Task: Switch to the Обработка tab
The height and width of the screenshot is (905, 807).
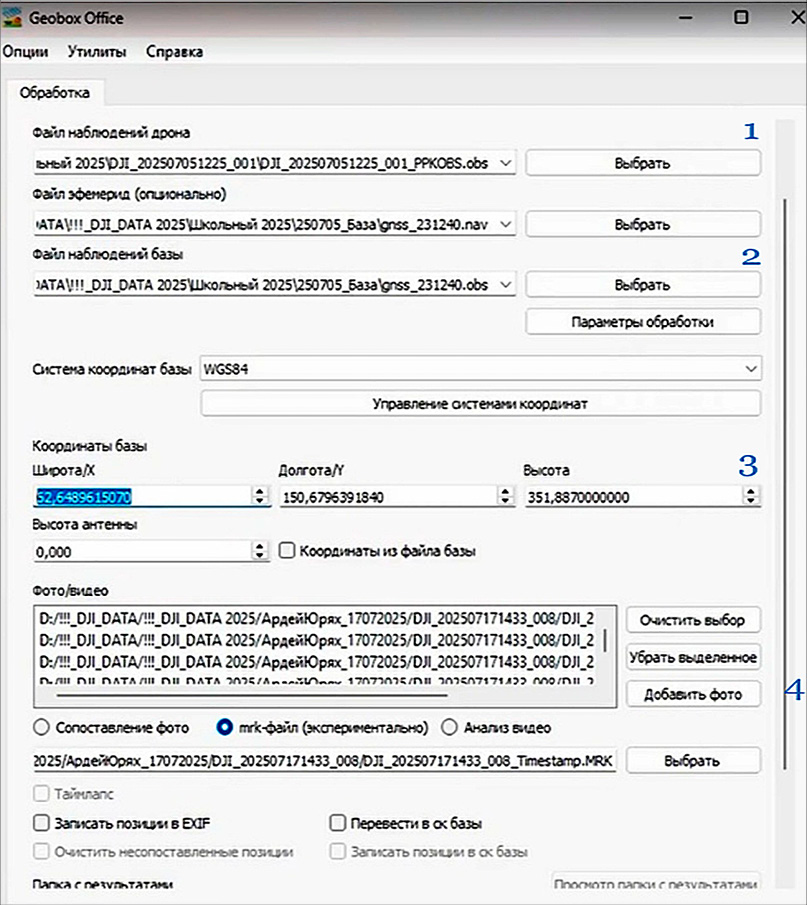Action: pyautogui.click(x=57, y=93)
